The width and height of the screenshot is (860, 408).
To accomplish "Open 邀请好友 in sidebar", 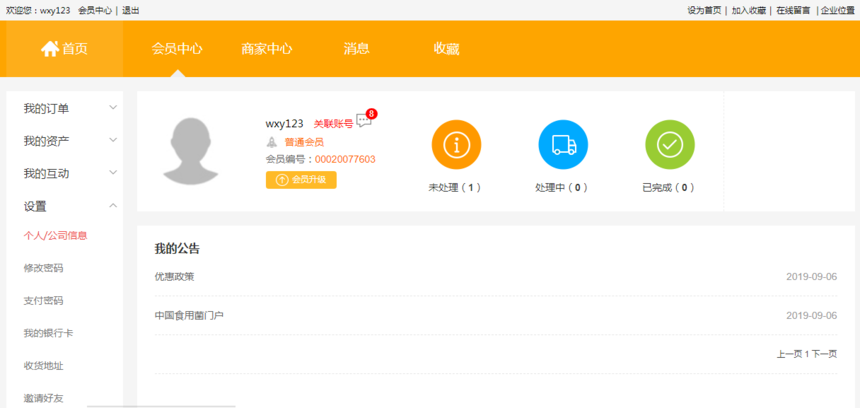I will (x=43, y=398).
